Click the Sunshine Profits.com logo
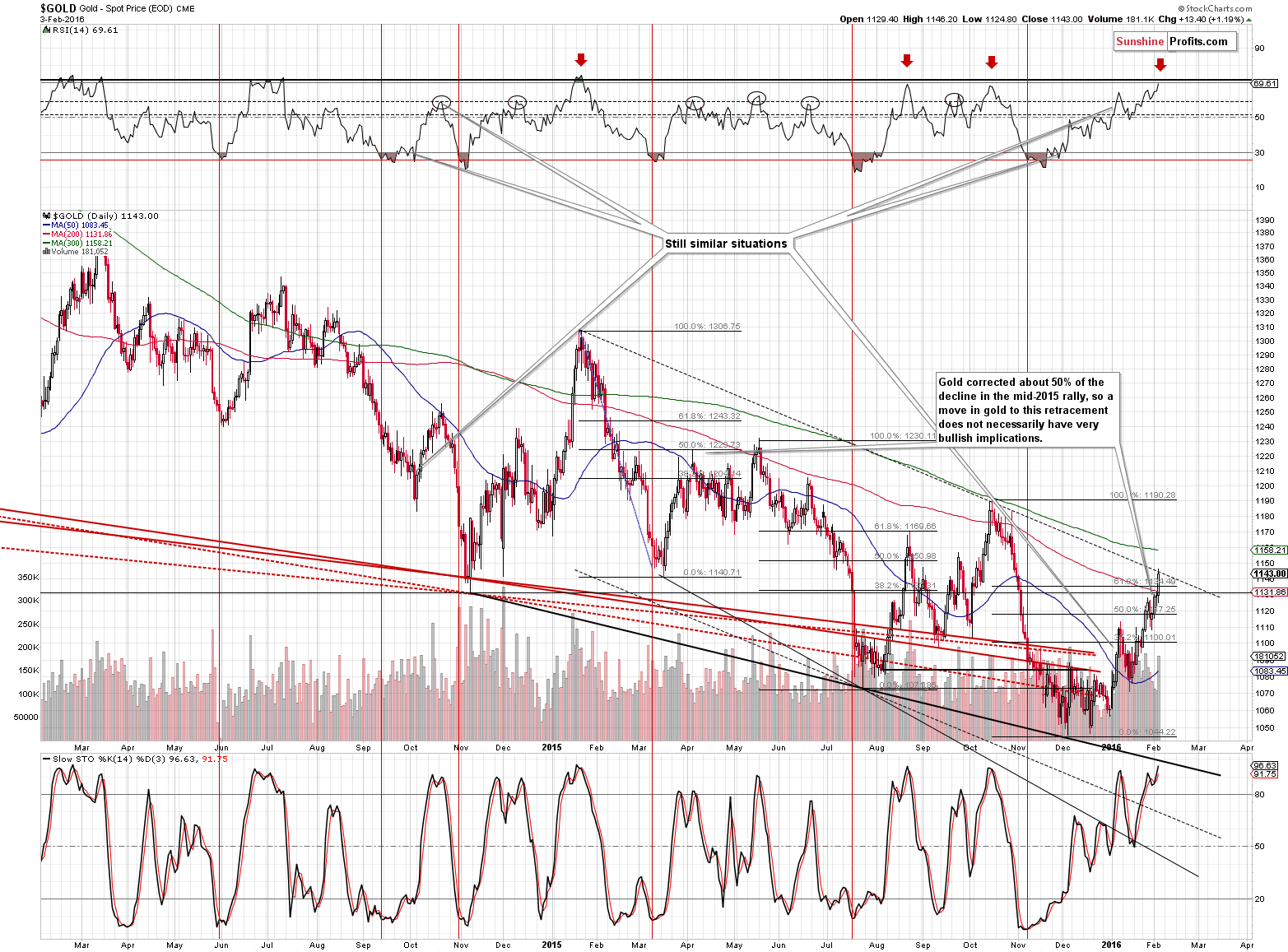Screen dimensions: 1288x952 pyautogui.click(x=1175, y=42)
